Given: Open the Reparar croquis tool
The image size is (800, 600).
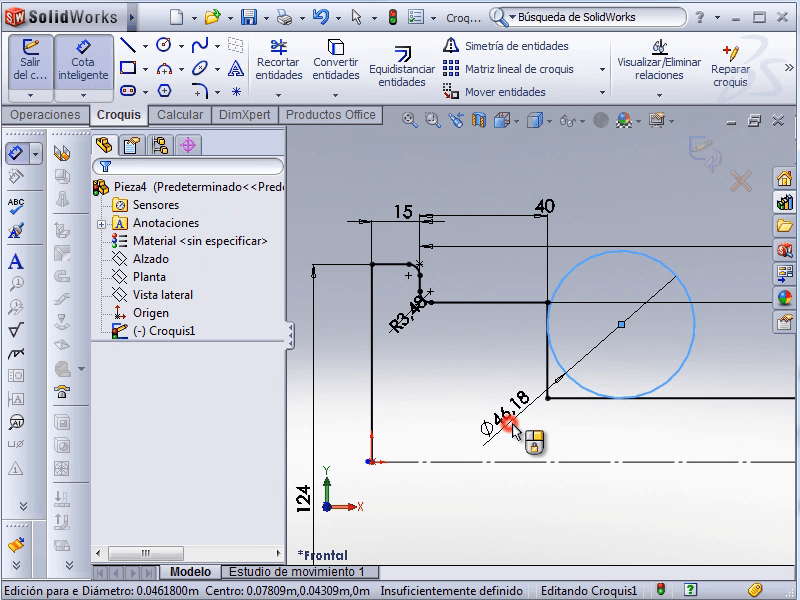Looking at the screenshot, I should tap(730, 62).
